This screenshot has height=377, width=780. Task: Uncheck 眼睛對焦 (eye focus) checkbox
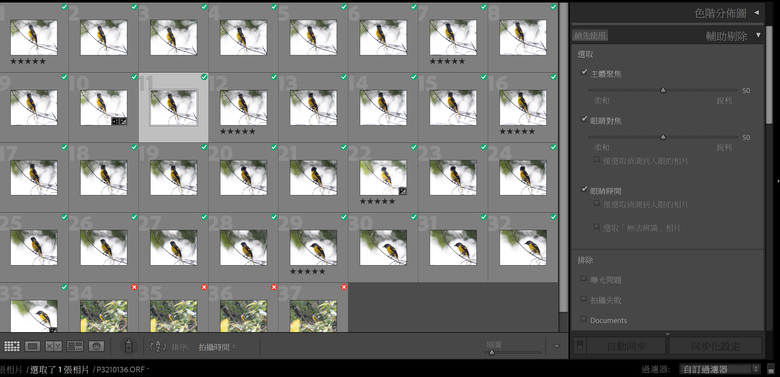[x=585, y=119]
